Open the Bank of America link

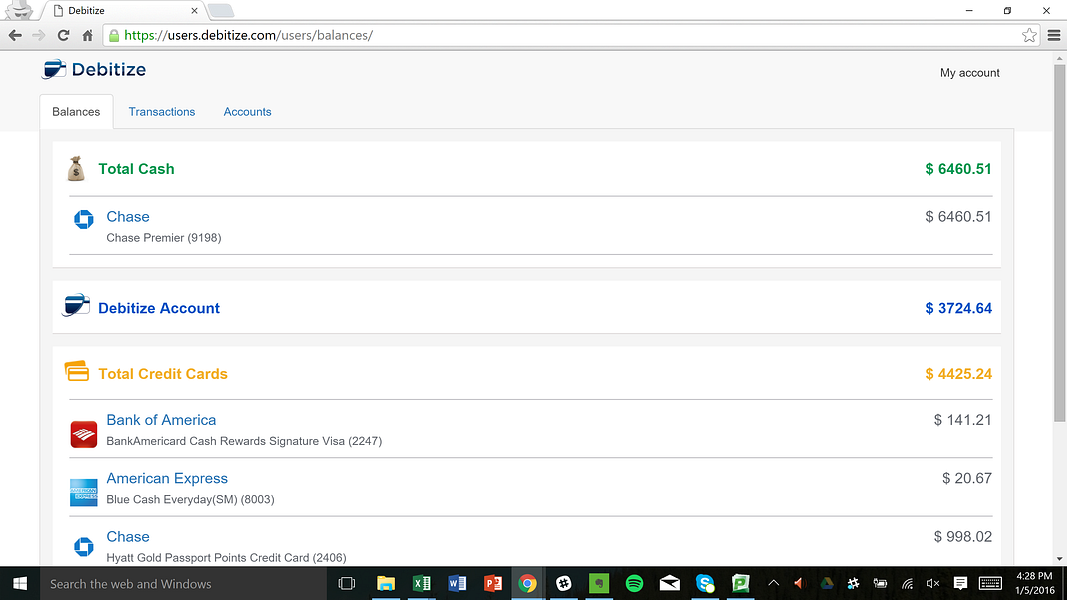point(161,420)
